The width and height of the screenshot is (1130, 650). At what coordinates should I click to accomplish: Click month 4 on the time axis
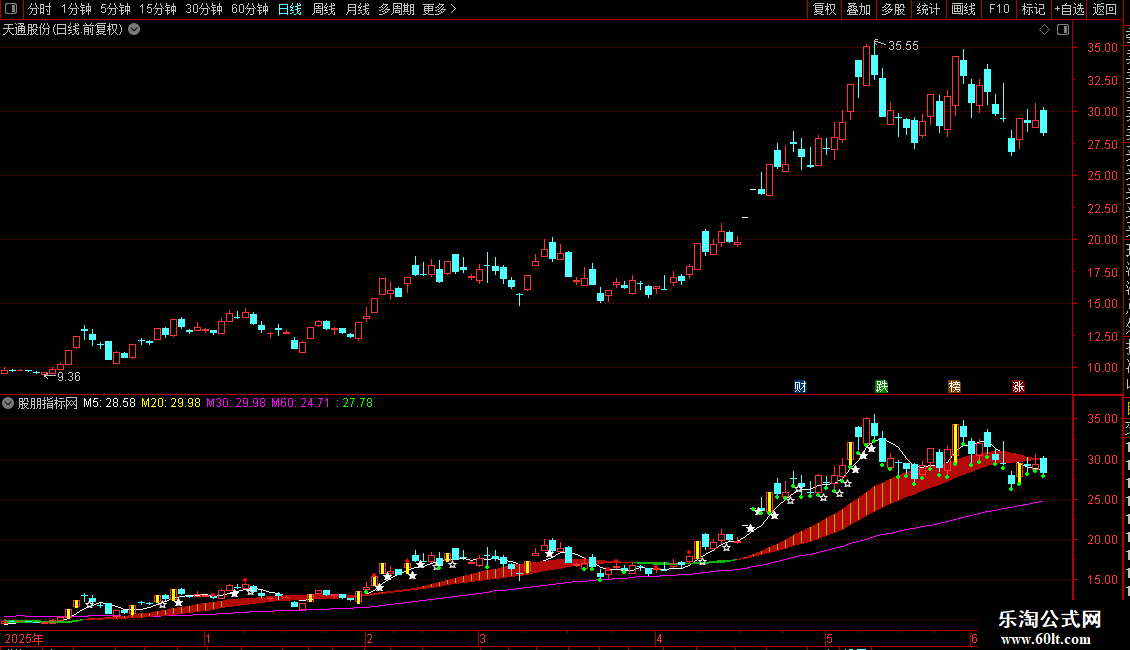coord(659,638)
